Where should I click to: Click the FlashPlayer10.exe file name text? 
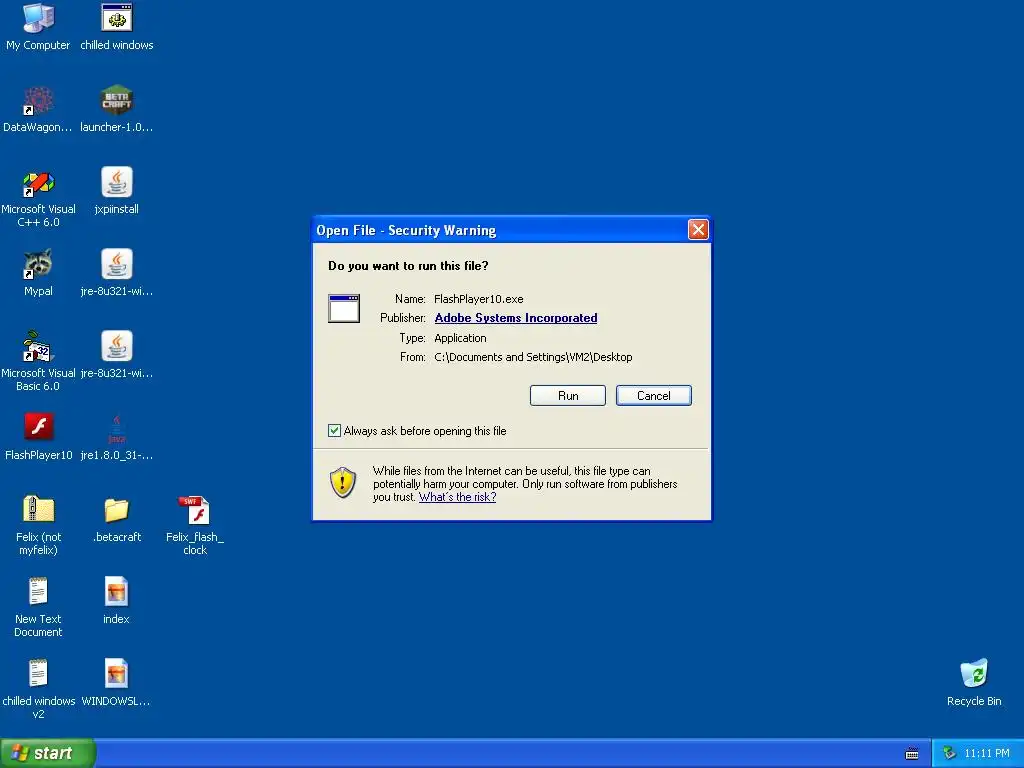pyautogui.click(x=479, y=299)
